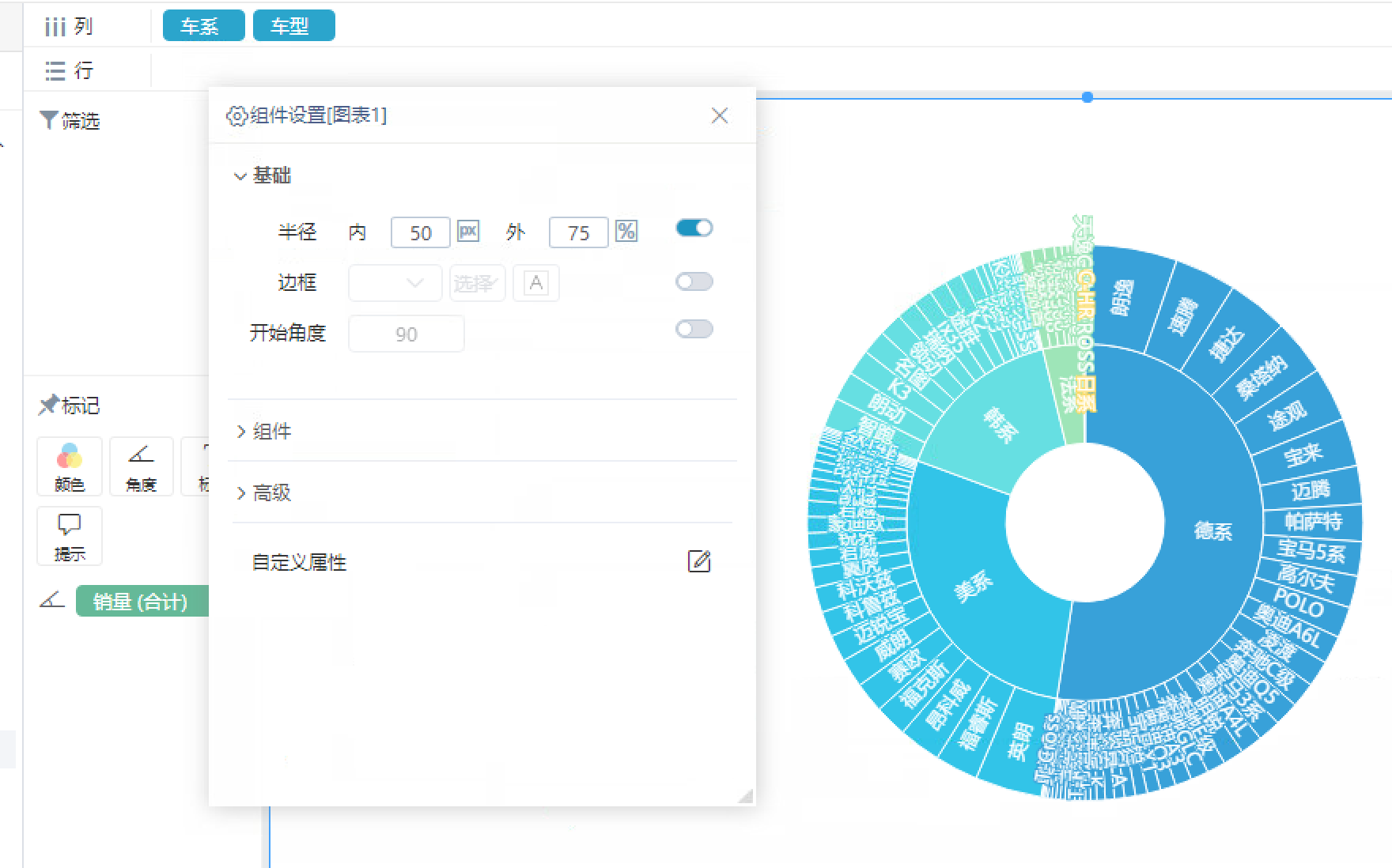Click the custom attribute edit icon
The height and width of the screenshot is (868, 1392).
click(699, 561)
